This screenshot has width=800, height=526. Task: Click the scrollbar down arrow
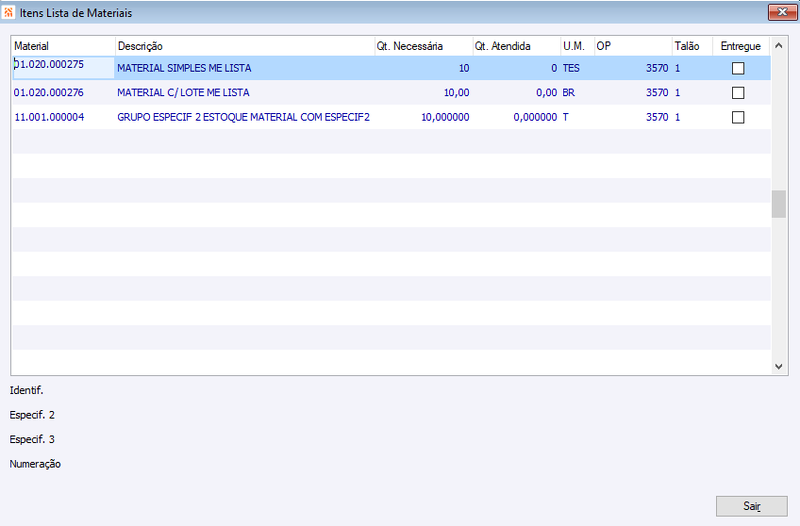pyautogui.click(x=779, y=366)
